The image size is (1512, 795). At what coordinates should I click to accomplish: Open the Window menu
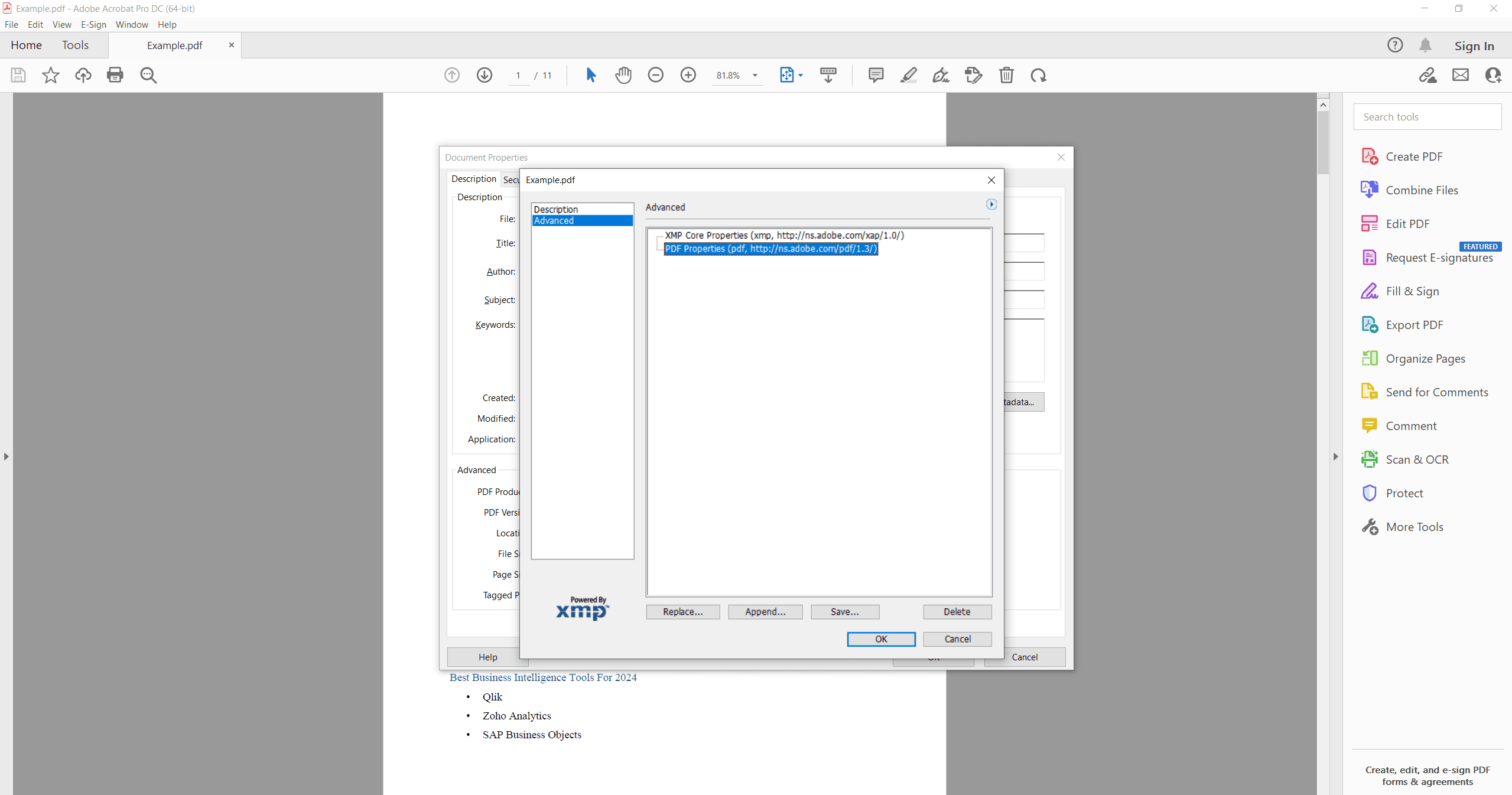pos(132,24)
